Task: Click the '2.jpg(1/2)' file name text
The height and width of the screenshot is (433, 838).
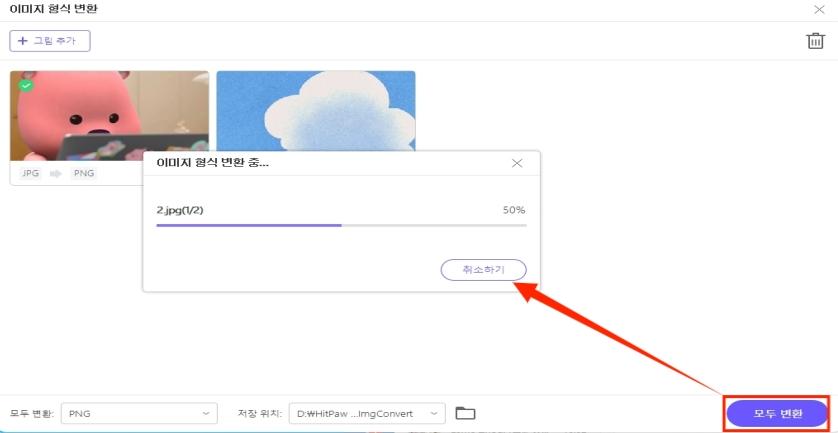Action: pos(180,210)
